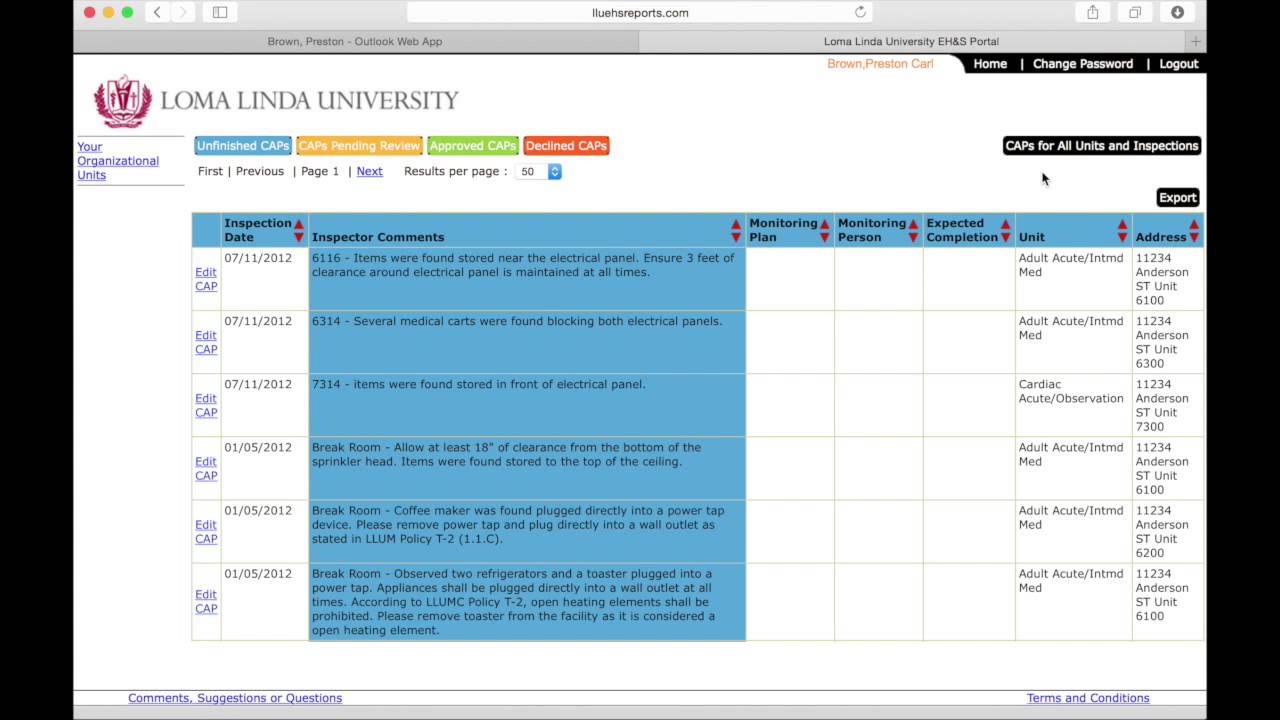This screenshot has width=1280, height=720.
Task: Sort Expected Completion ascending with the up arrow
Action: click(1005, 225)
